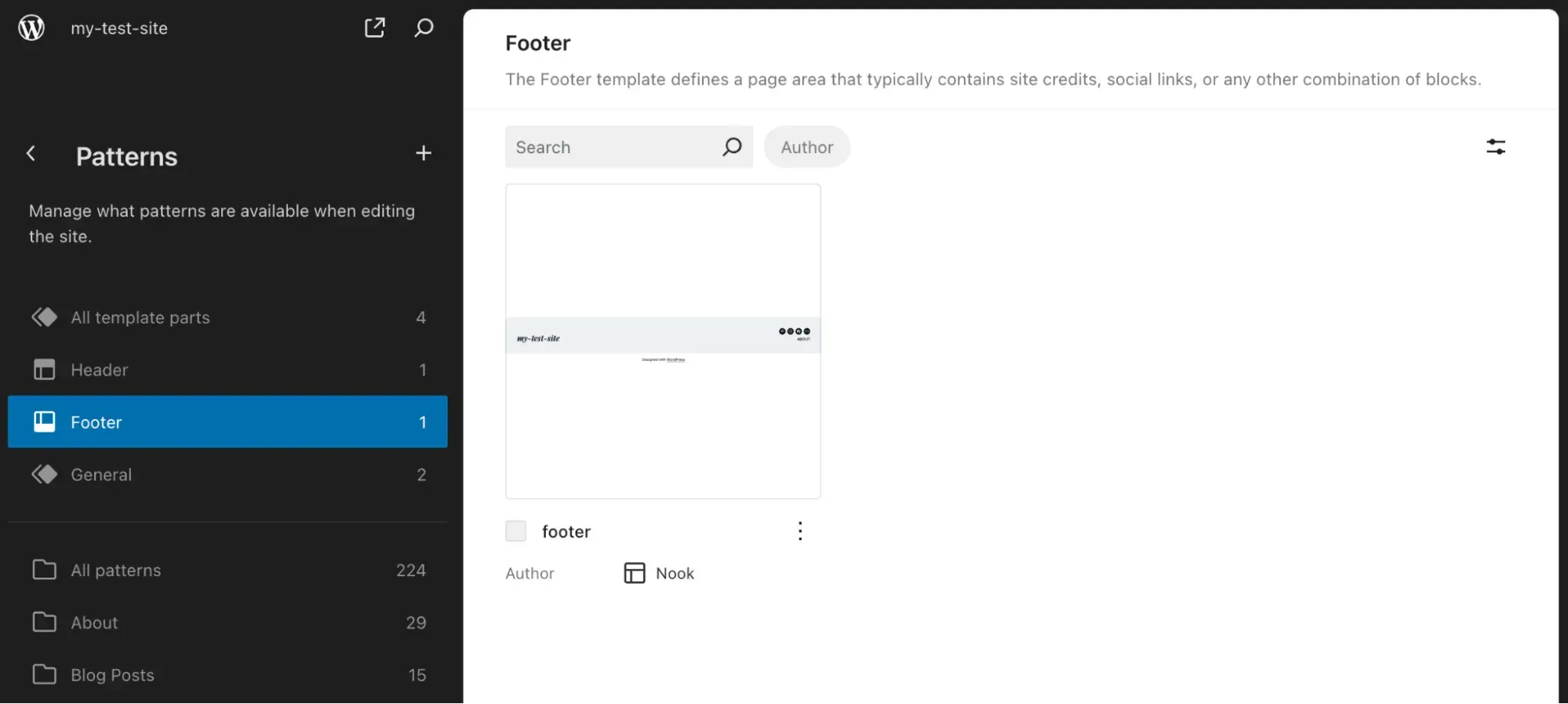
Task: Check the footer pattern selection checkbox
Action: (515, 531)
